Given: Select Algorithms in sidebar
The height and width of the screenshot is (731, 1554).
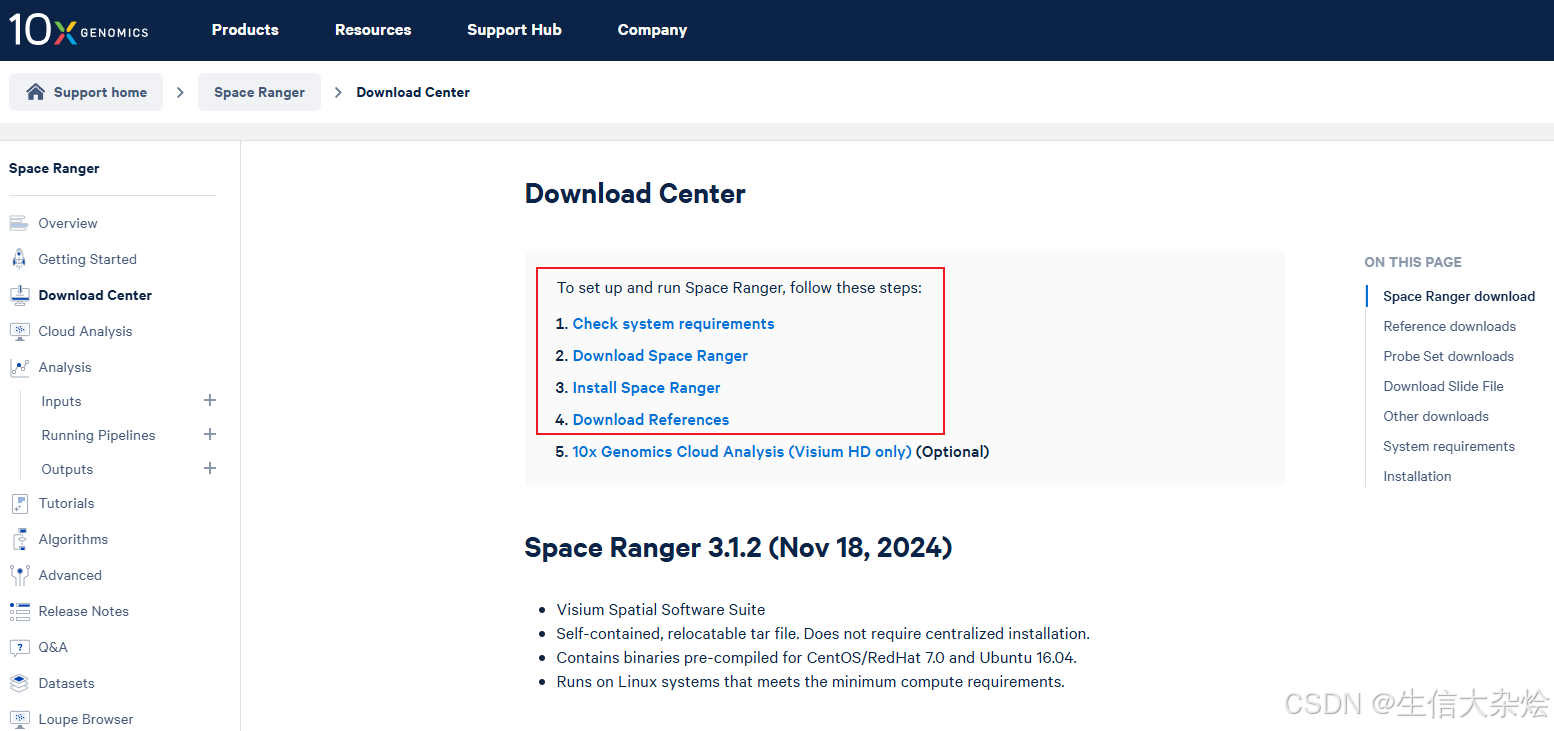Looking at the screenshot, I should click(73, 539).
